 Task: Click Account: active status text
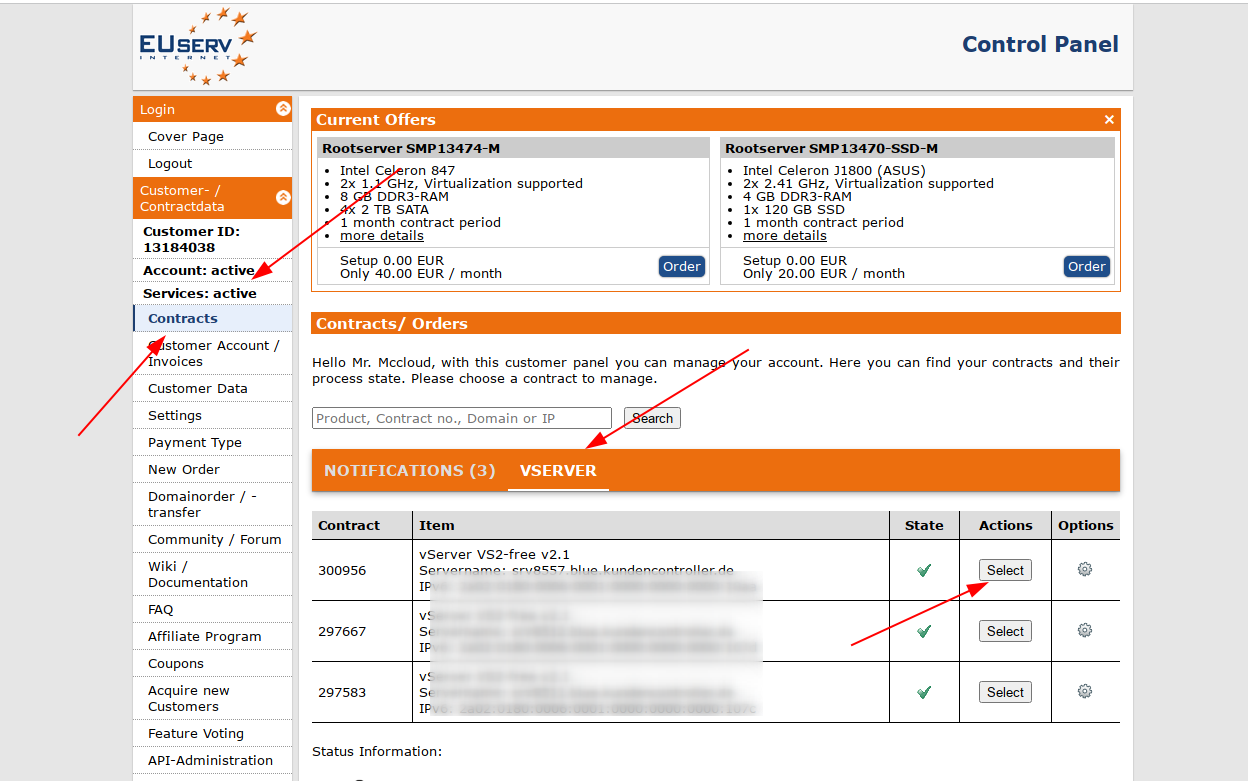[199, 270]
